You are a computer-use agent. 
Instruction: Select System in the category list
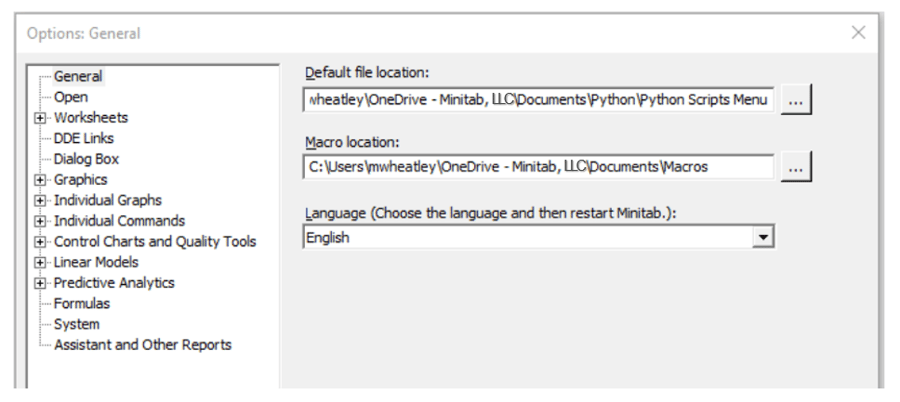[x=76, y=324]
